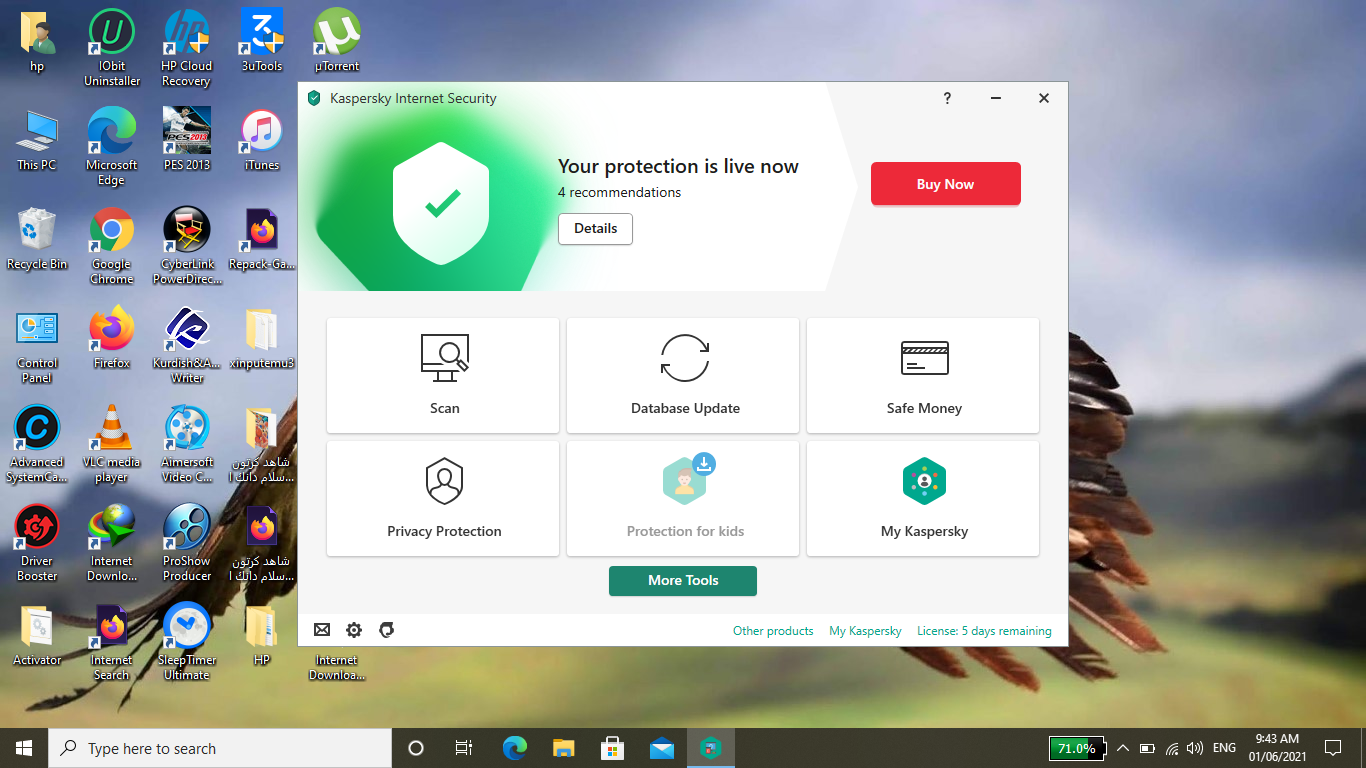
Task: Open My Kaspersky footer link
Action: click(x=865, y=631)
